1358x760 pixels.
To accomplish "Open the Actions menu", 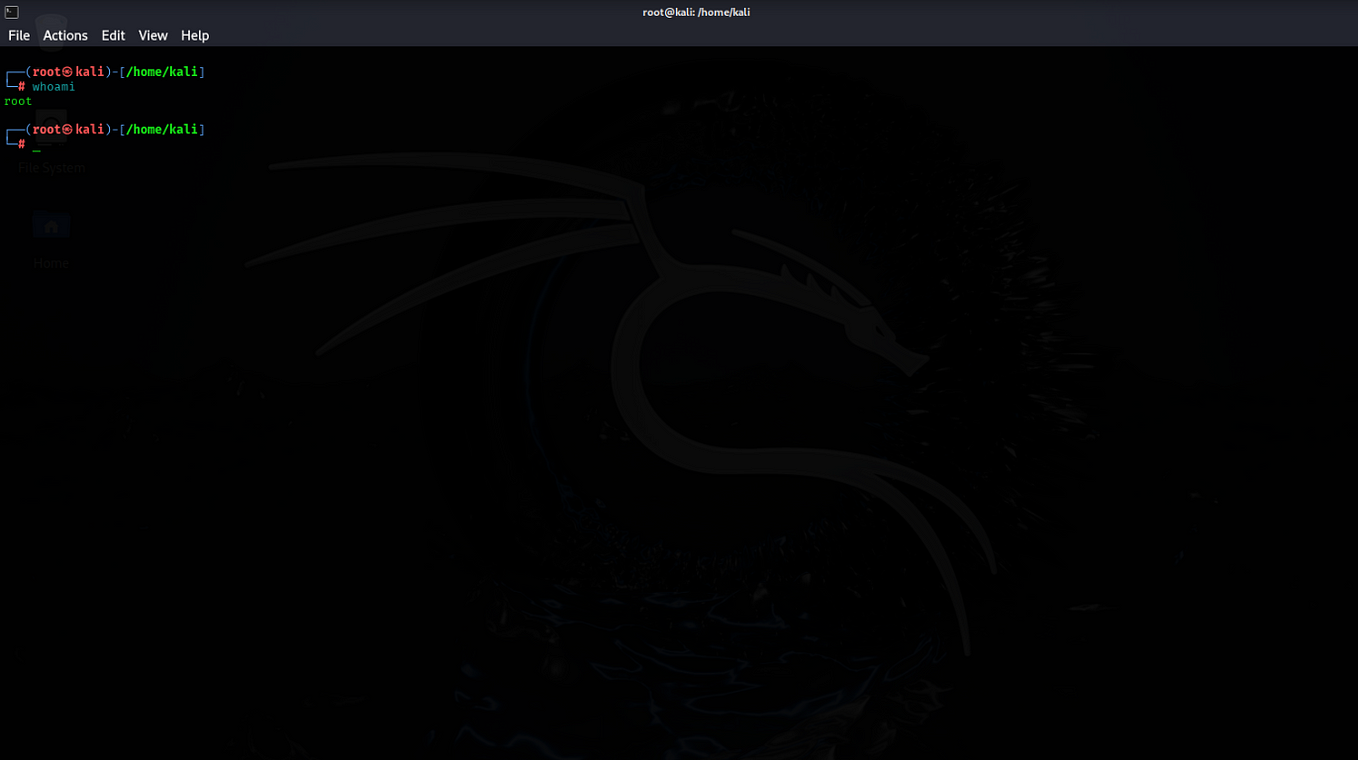I will [65, 35].
